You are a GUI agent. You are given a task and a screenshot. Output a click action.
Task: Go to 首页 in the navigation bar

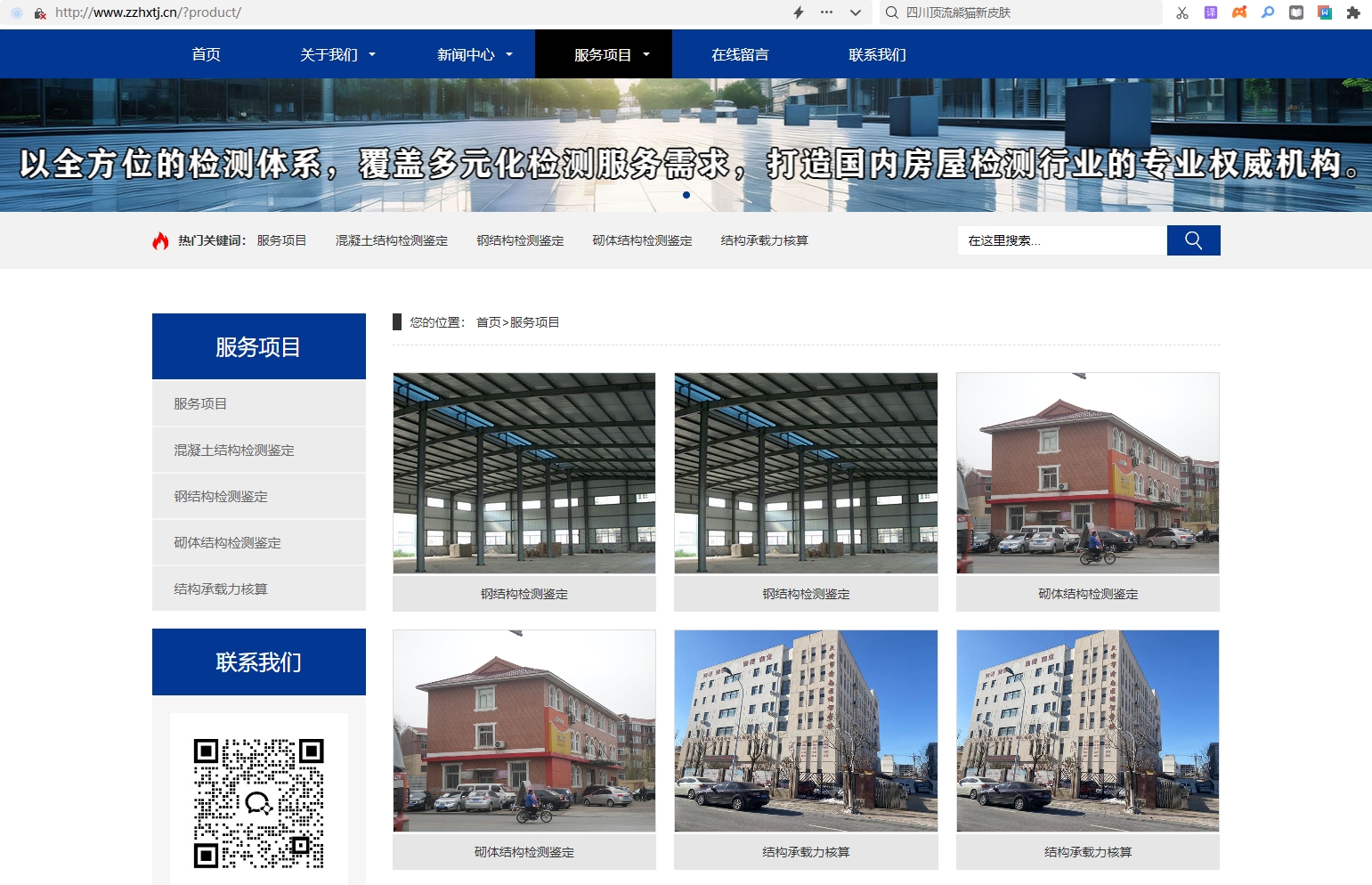[x=206, y=55]
